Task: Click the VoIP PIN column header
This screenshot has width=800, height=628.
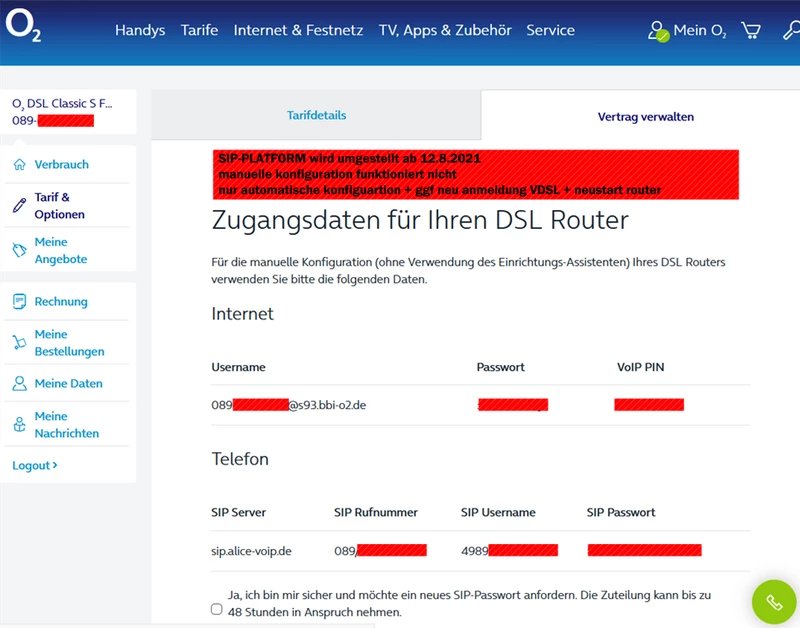Action: (x=640, y=367)
